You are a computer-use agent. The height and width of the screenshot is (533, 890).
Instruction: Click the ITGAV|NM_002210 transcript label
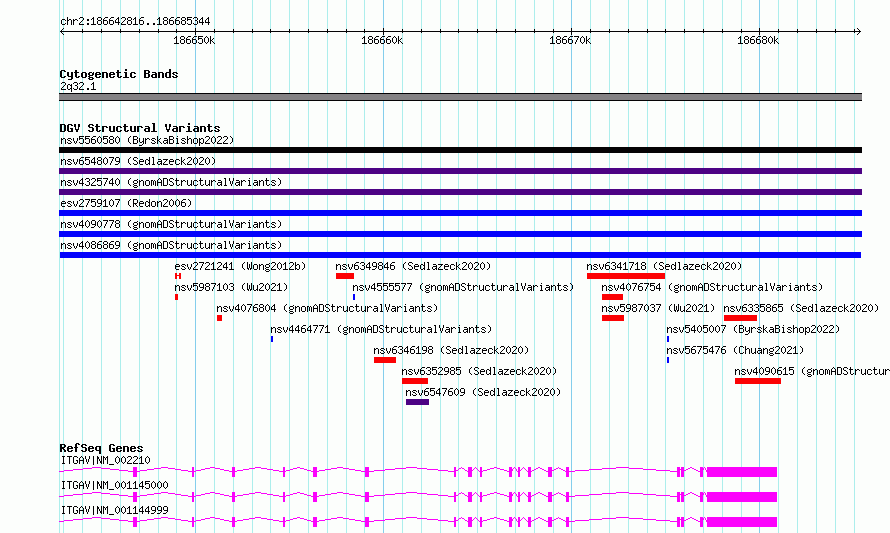point(106,460)
